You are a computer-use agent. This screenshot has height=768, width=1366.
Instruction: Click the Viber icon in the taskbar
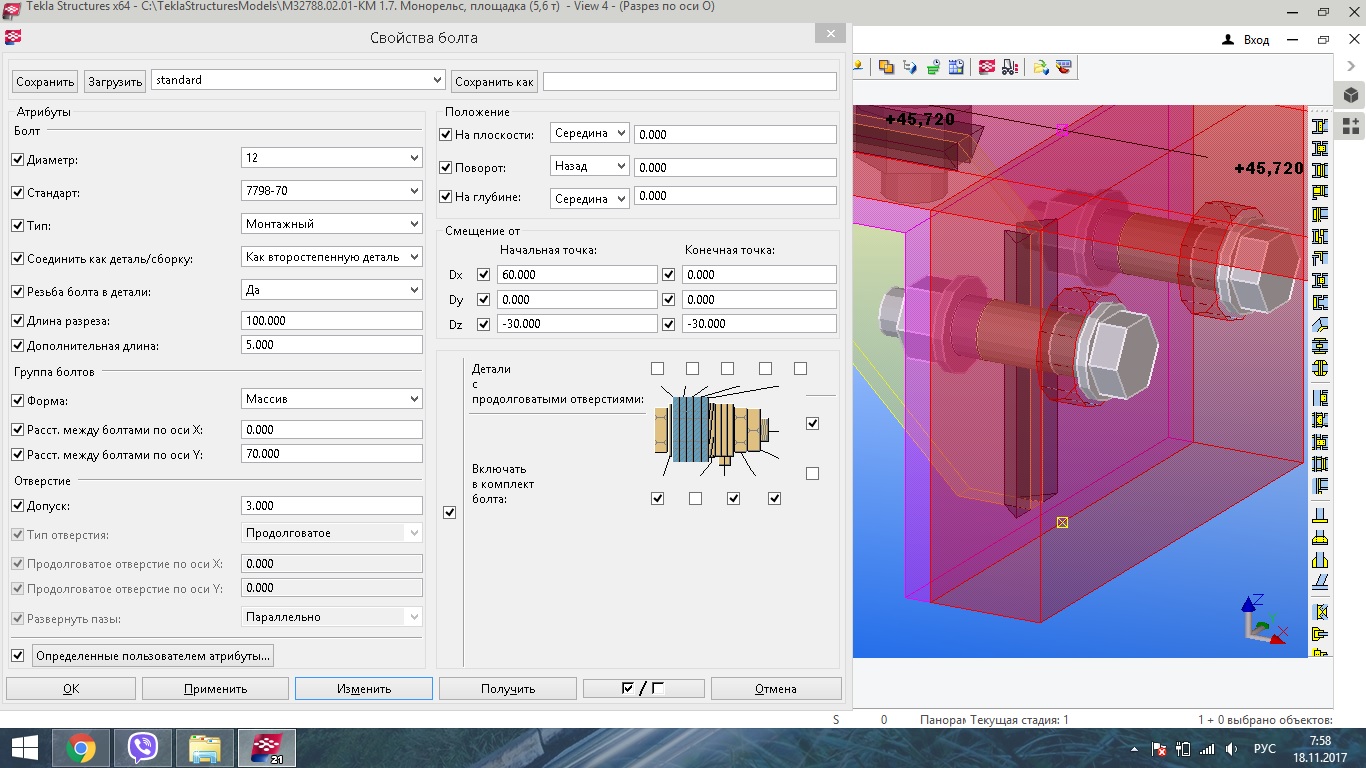point(143,748)
